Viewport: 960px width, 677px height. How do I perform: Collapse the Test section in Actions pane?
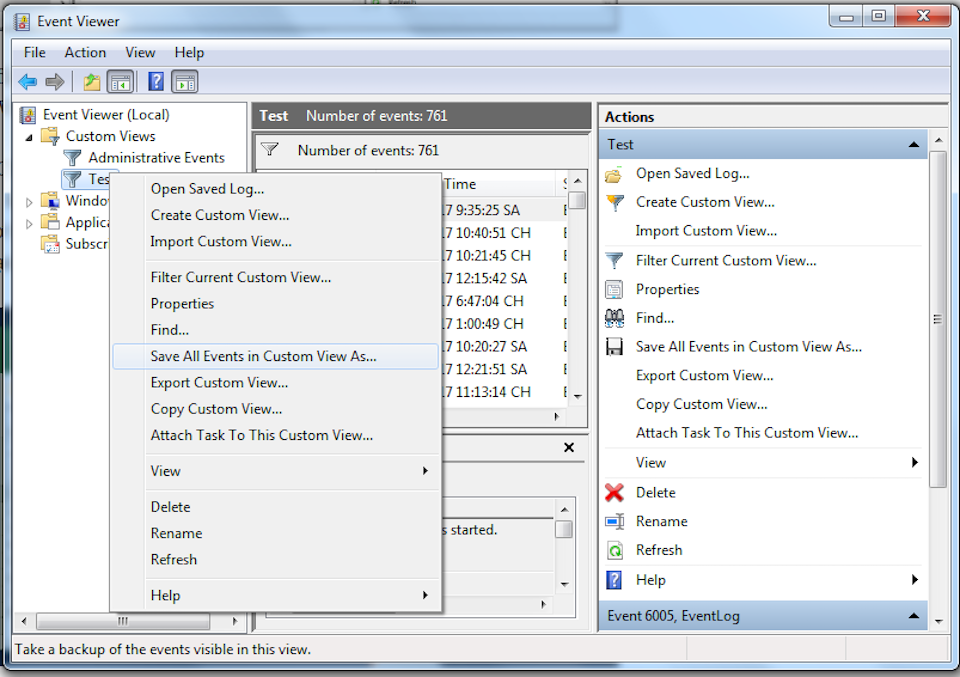point(913,144)
